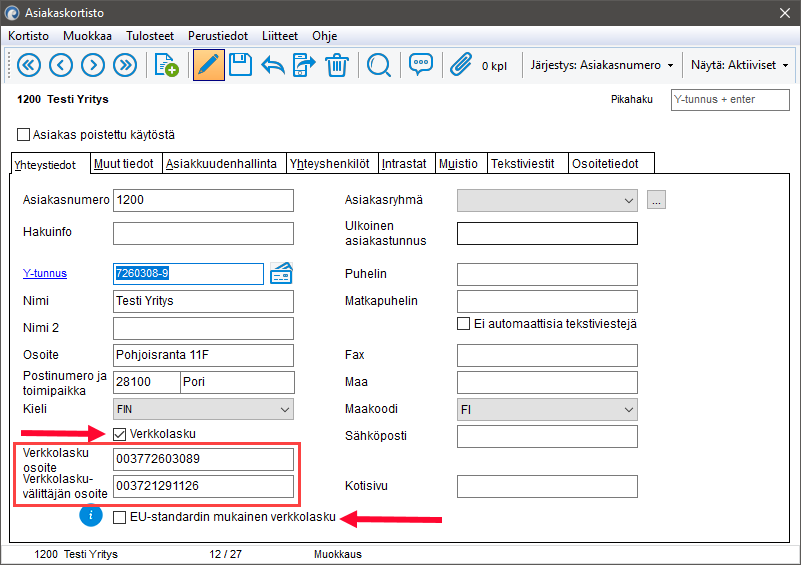Enable EU-standardin mukainen verkkolasku
Screen dimensions: 801x565
click(x=120, y=517)
